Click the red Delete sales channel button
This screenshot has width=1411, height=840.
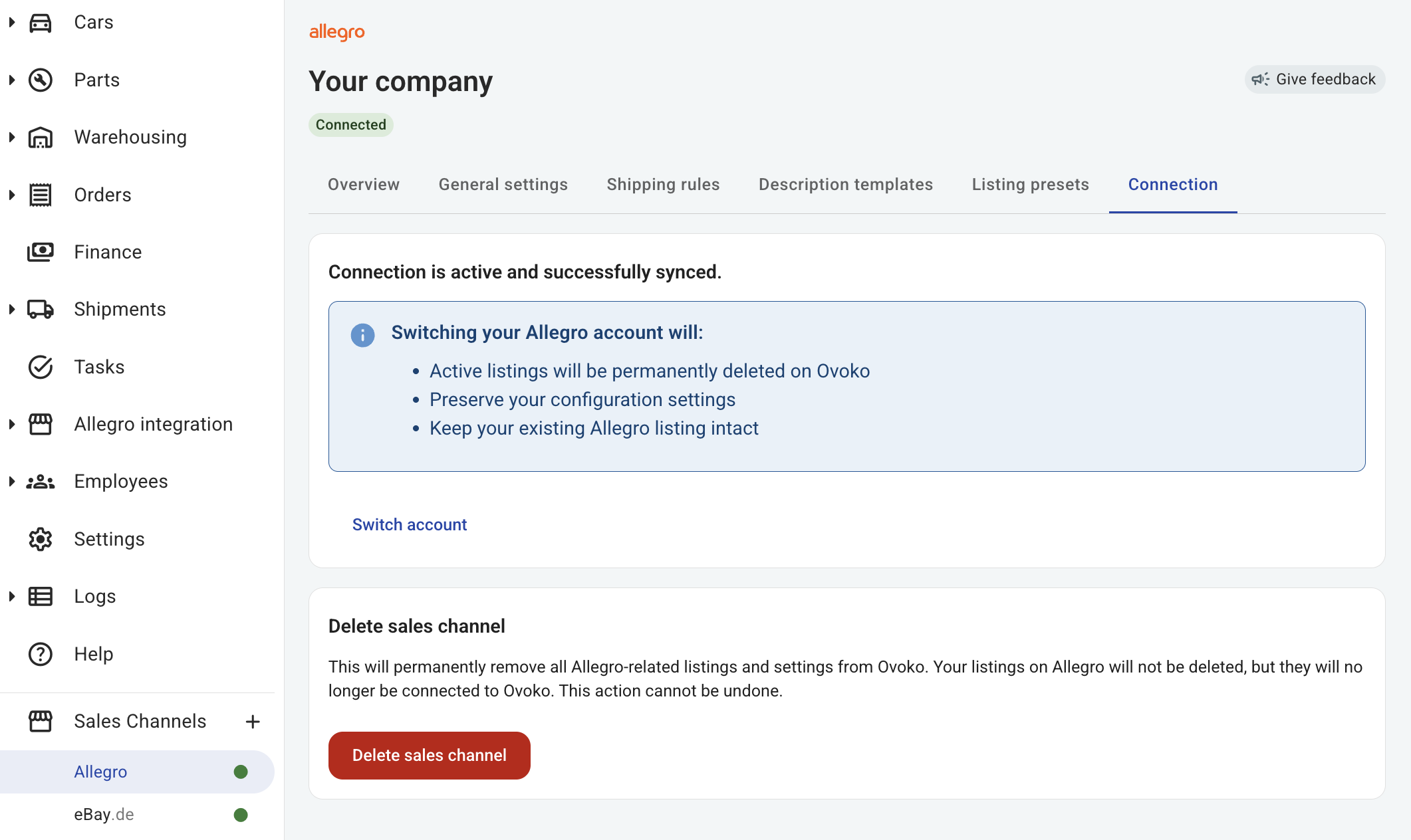[x=430, y=756]
